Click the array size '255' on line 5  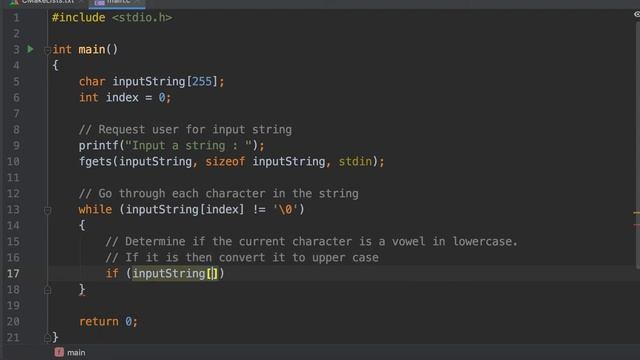coord(202,82)
